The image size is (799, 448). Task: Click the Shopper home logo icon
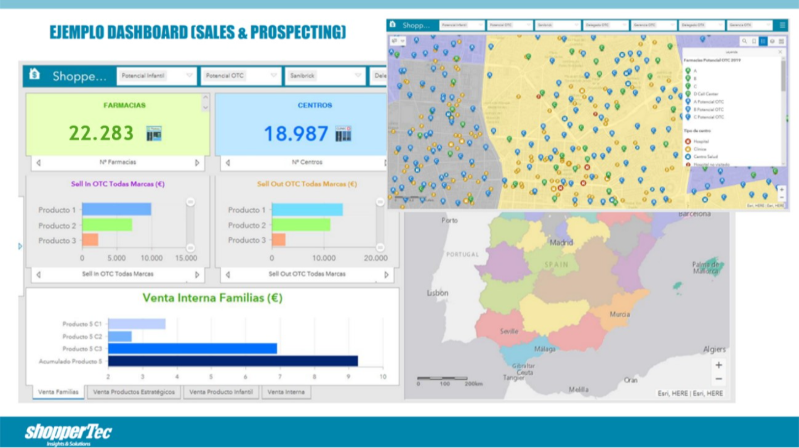click(35, 75)
